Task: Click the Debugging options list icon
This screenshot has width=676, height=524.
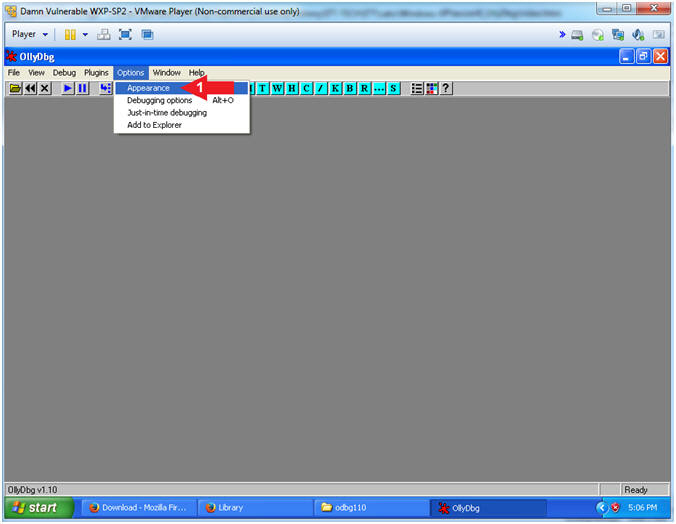Action: pyautogui.click(x=417, y=88)
